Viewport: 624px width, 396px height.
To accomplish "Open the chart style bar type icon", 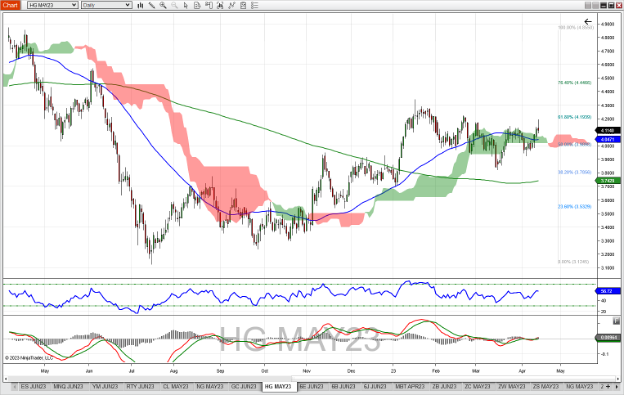I will 140,5.
